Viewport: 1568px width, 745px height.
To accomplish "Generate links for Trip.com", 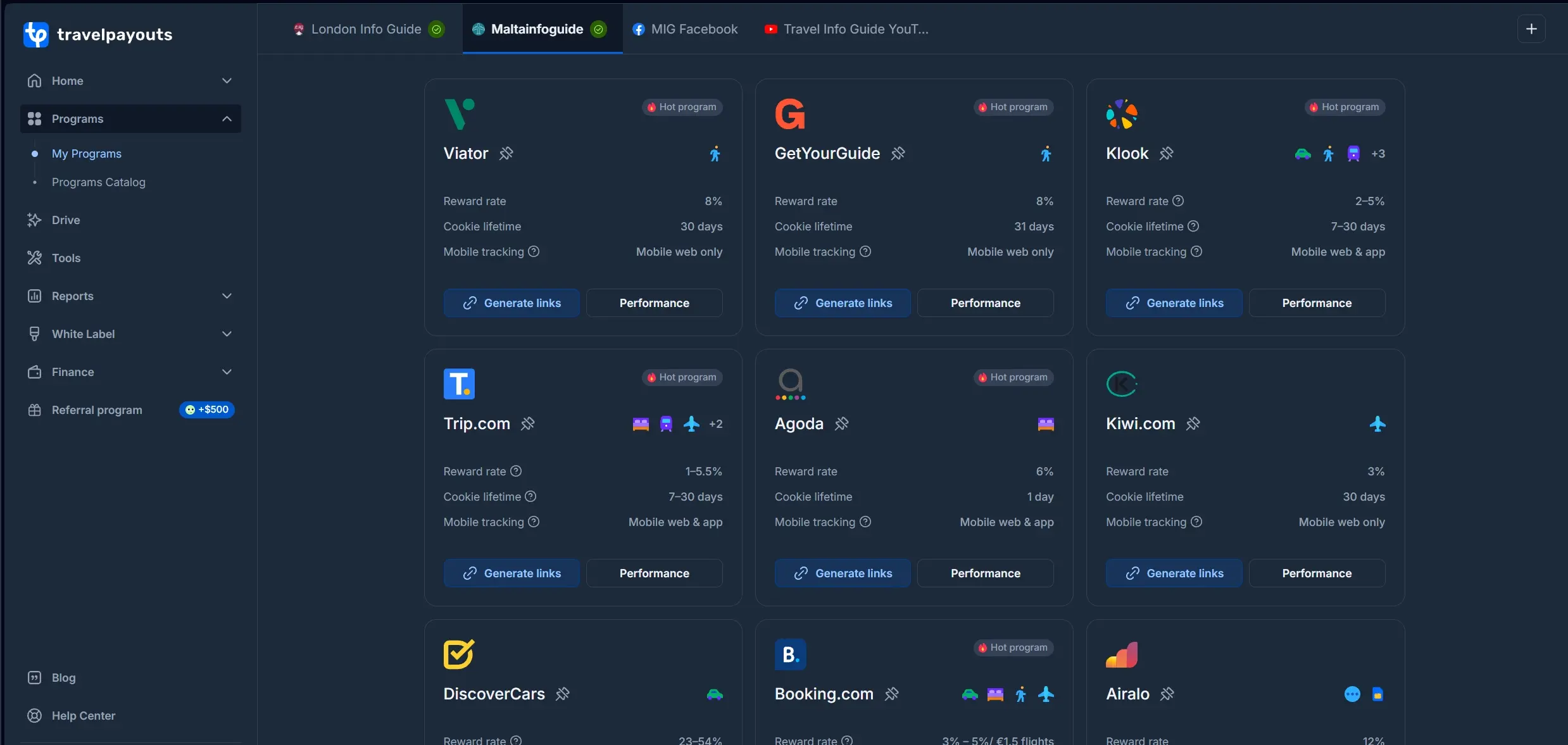I will 511,573.
